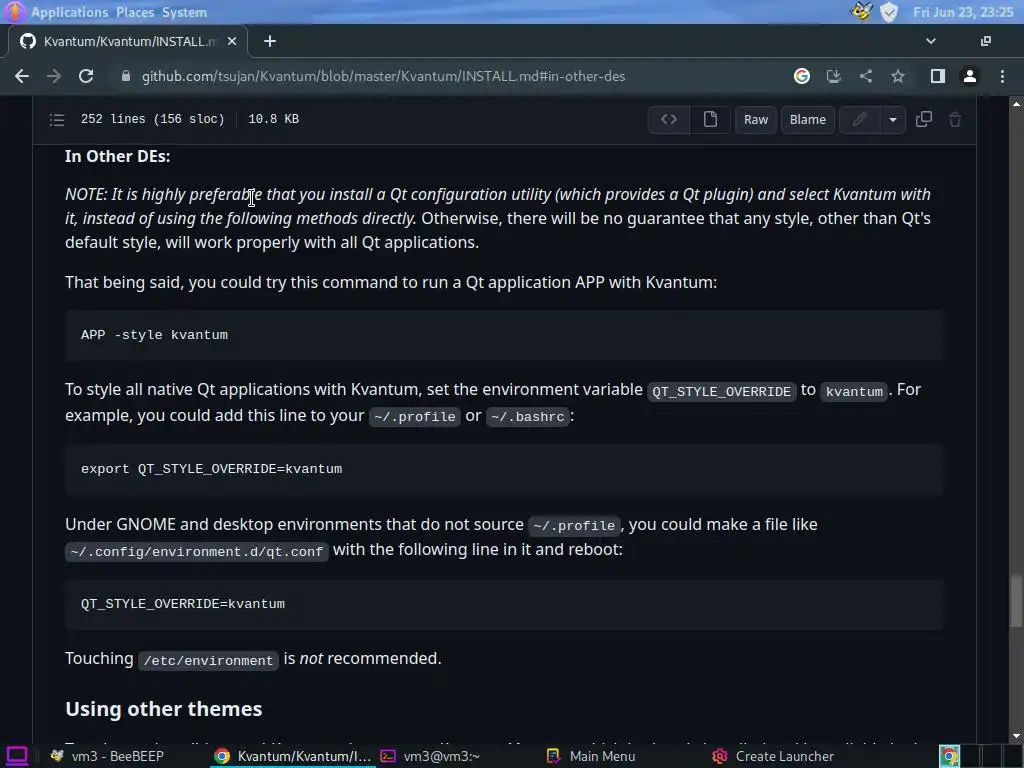
Task: Click the "10.8 KB" file size text
Action: click(274, 119)
